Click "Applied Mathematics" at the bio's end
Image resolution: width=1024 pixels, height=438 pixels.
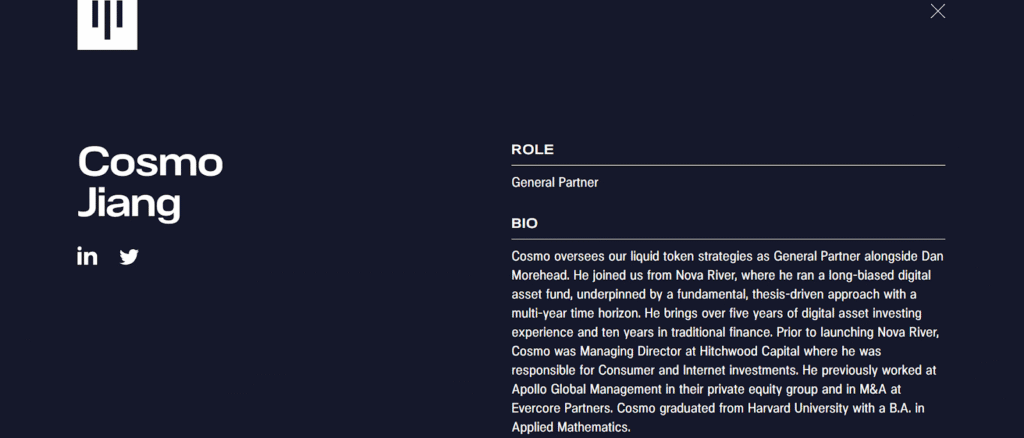(570, 427)
